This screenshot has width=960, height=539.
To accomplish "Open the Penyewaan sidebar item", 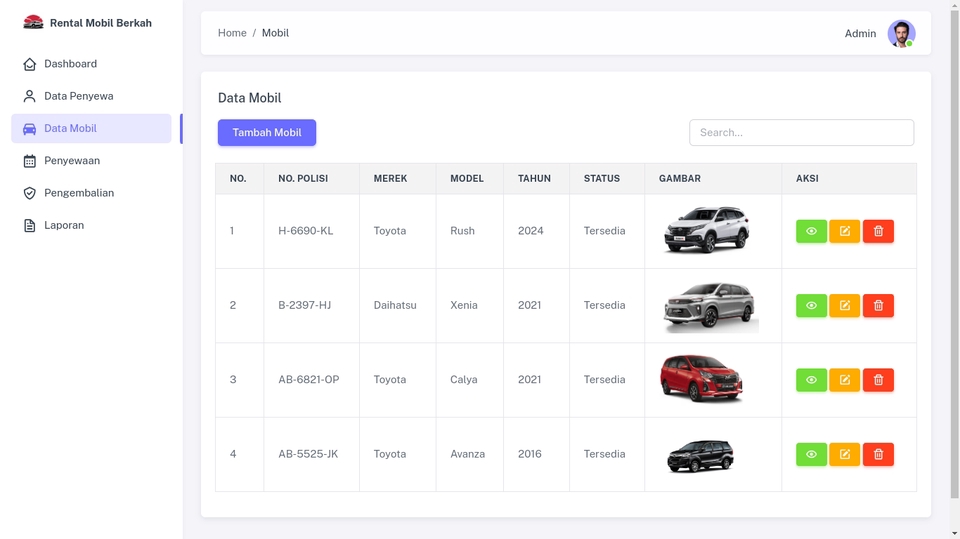I will click(x=71, y=161).
